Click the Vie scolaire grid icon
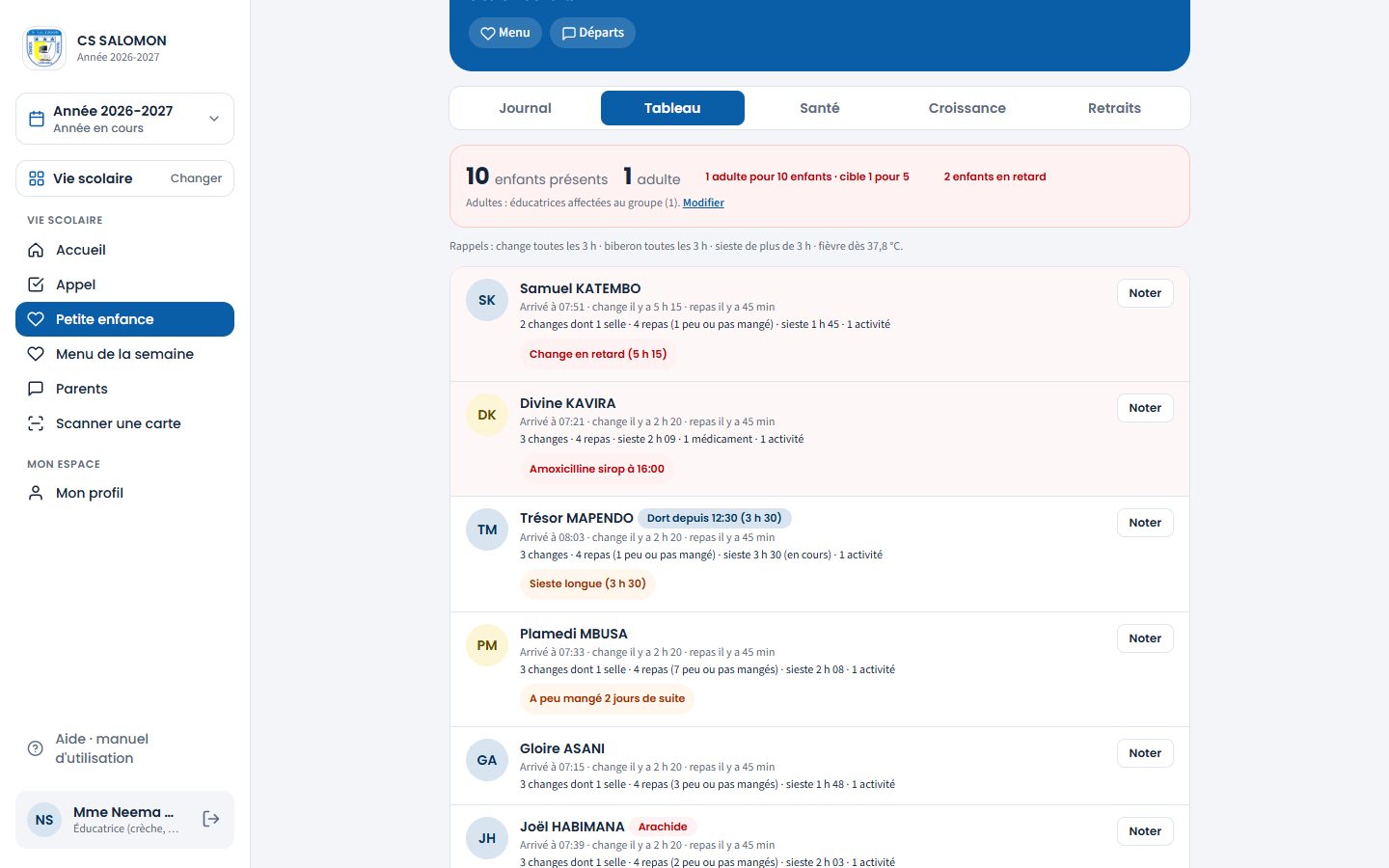This screenshot has height=868, width=1389. (37, 178)
